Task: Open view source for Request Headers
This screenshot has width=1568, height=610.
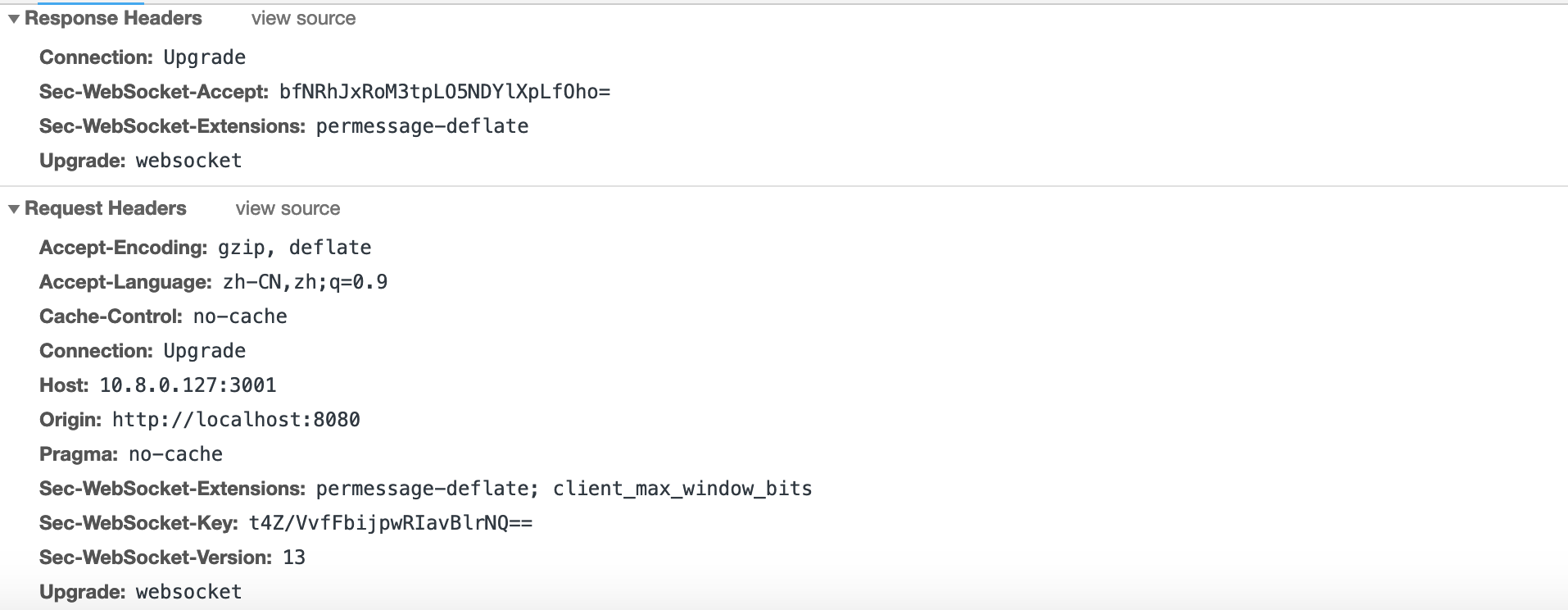Action: click(x=288, y=209)
